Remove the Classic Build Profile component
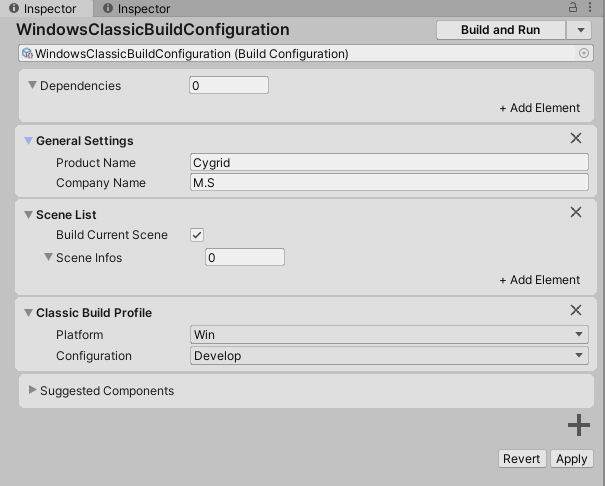This screenshot has width=605, height=486. point(576,311)
